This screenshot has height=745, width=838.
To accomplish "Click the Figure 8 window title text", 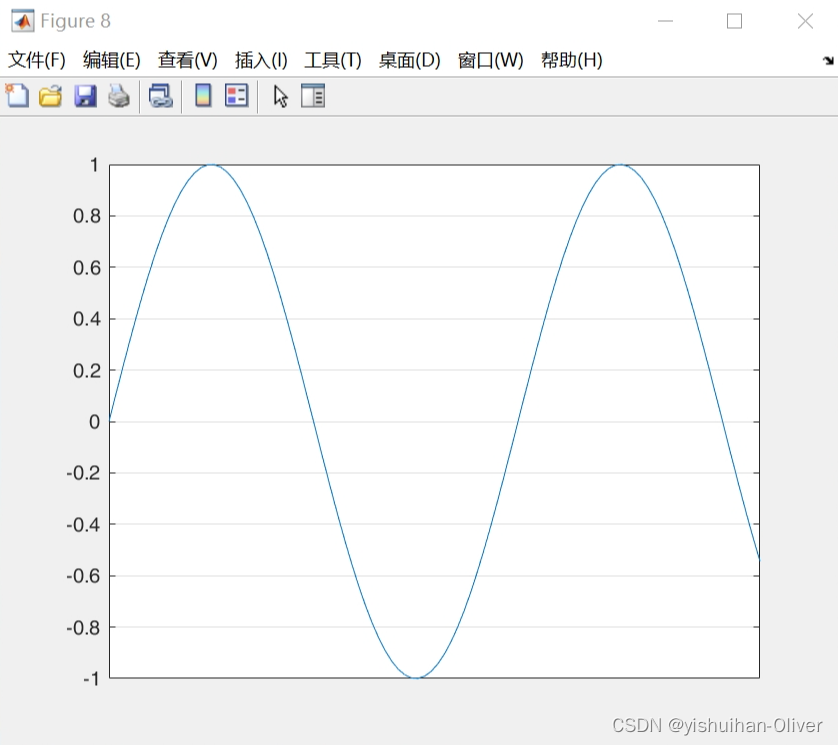I will tap(75, 21).
